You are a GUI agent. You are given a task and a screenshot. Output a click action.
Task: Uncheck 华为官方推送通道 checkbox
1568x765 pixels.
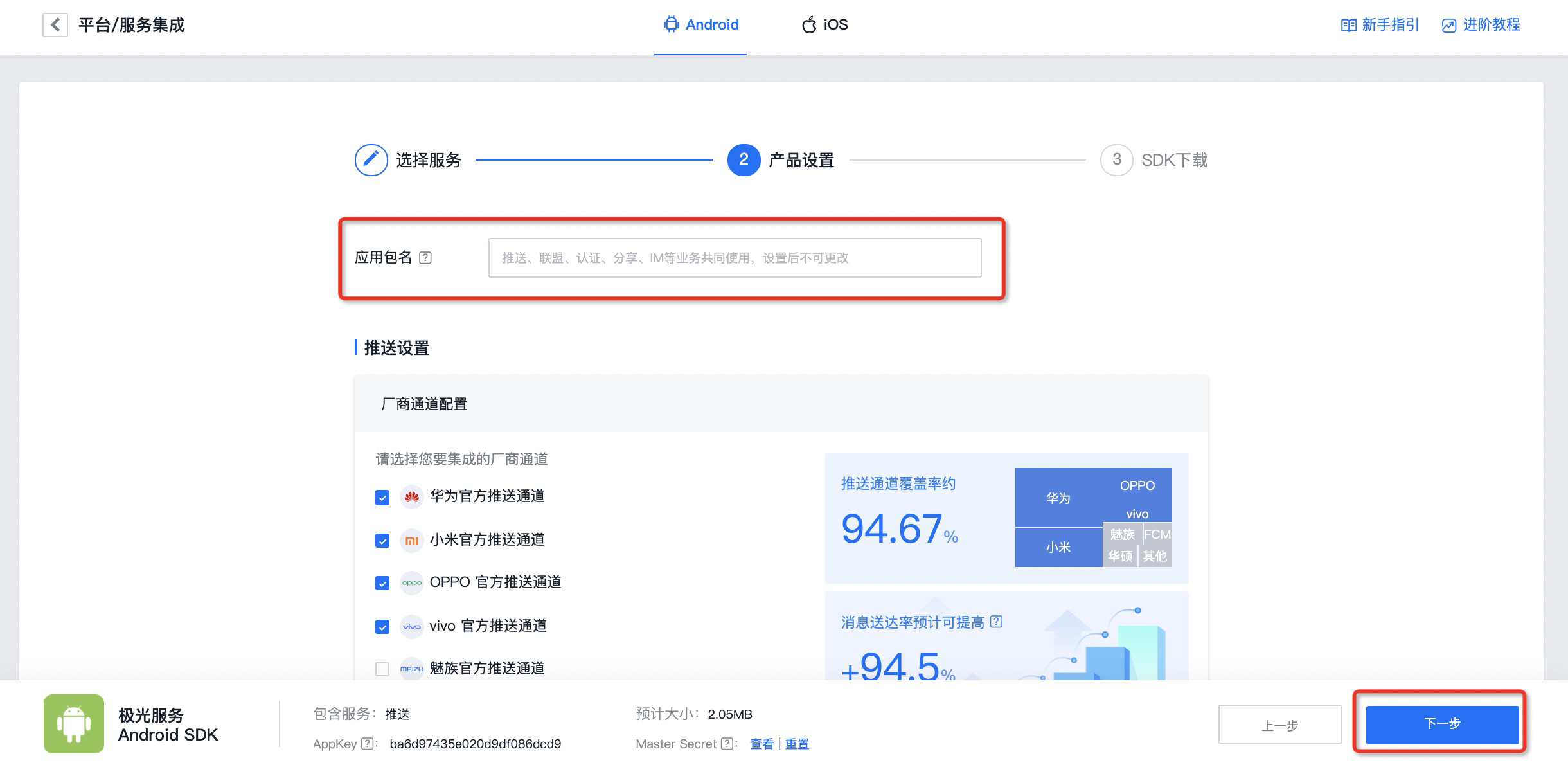(382, 497)
